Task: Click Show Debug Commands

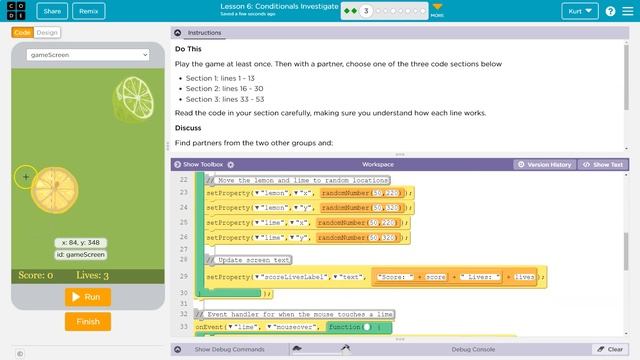Action: click(229, 349)
